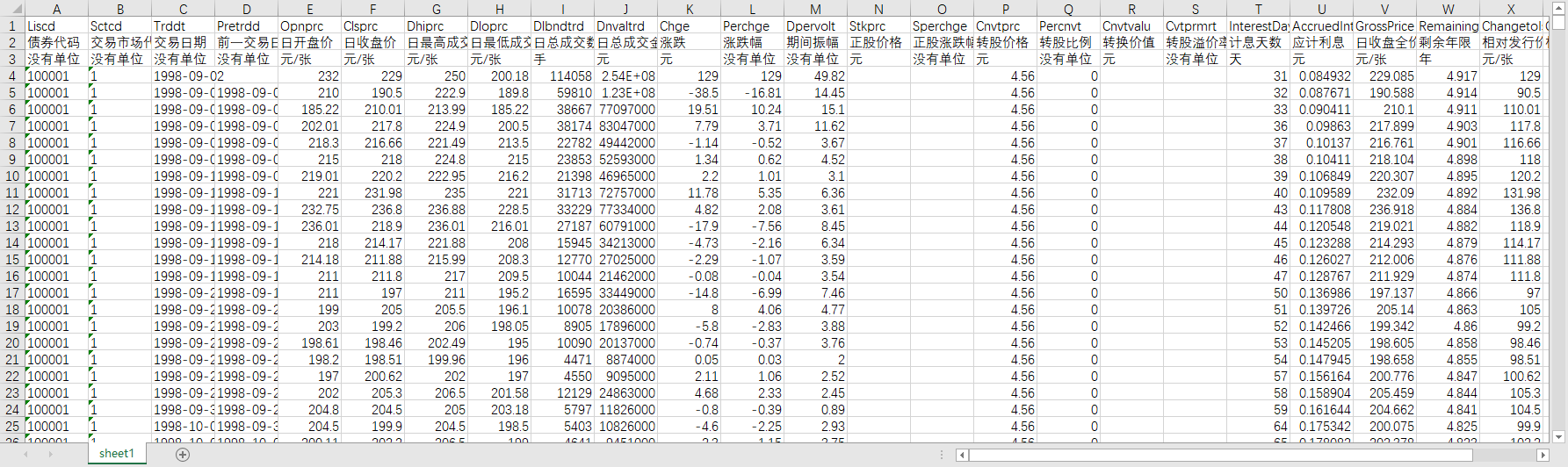Select the Sctcd header cell

tap(120, 26)
